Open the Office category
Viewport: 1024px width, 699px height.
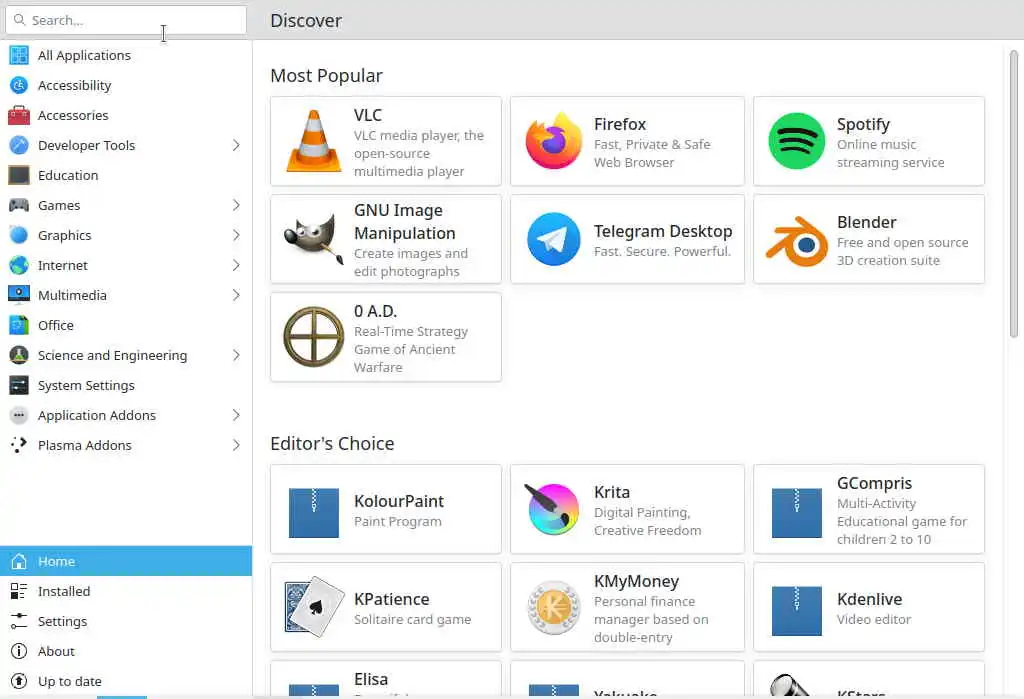pos(126,325)
